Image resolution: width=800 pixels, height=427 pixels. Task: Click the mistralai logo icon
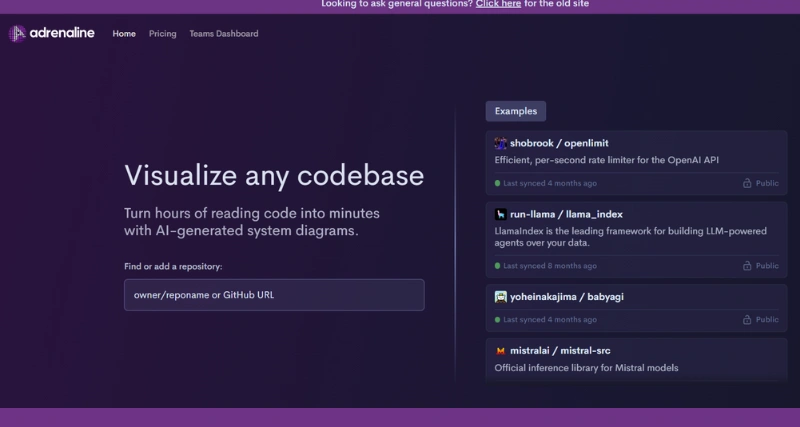click(x=501, y=351)
